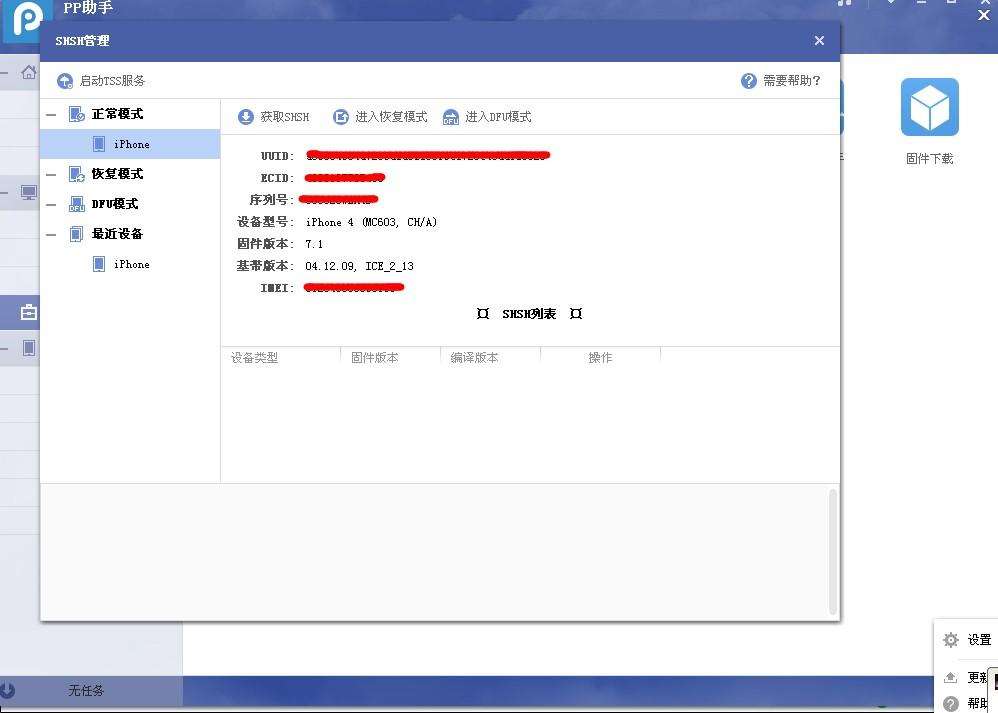998x713 pixels.
Task: Click the 进入恢复模式 icon
Action: [341, 117]
